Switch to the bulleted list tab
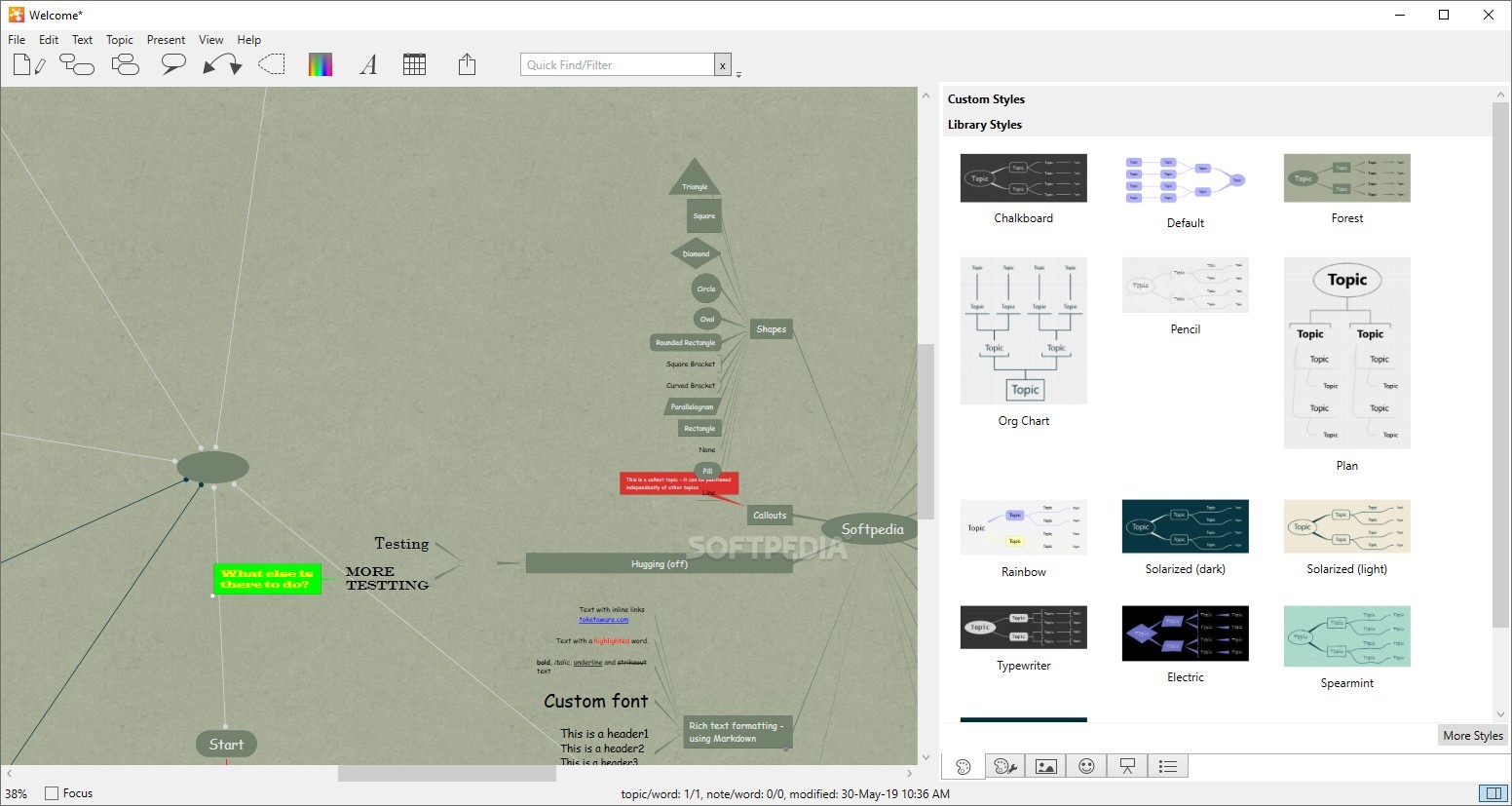This screenshot has width=1512, height=806. (1168, 767)
